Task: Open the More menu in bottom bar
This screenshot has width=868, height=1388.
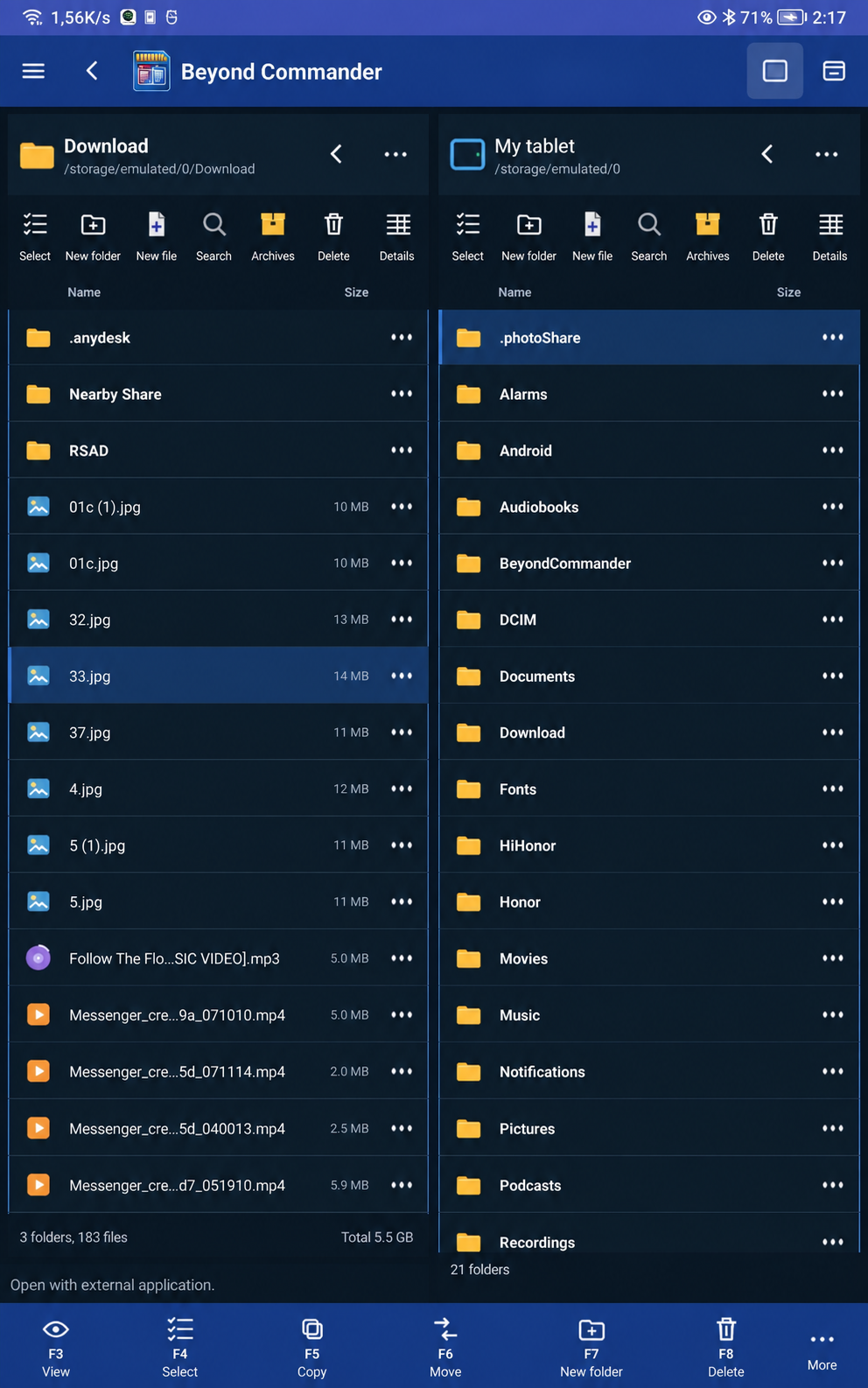Action: (x=822, y=1351)
